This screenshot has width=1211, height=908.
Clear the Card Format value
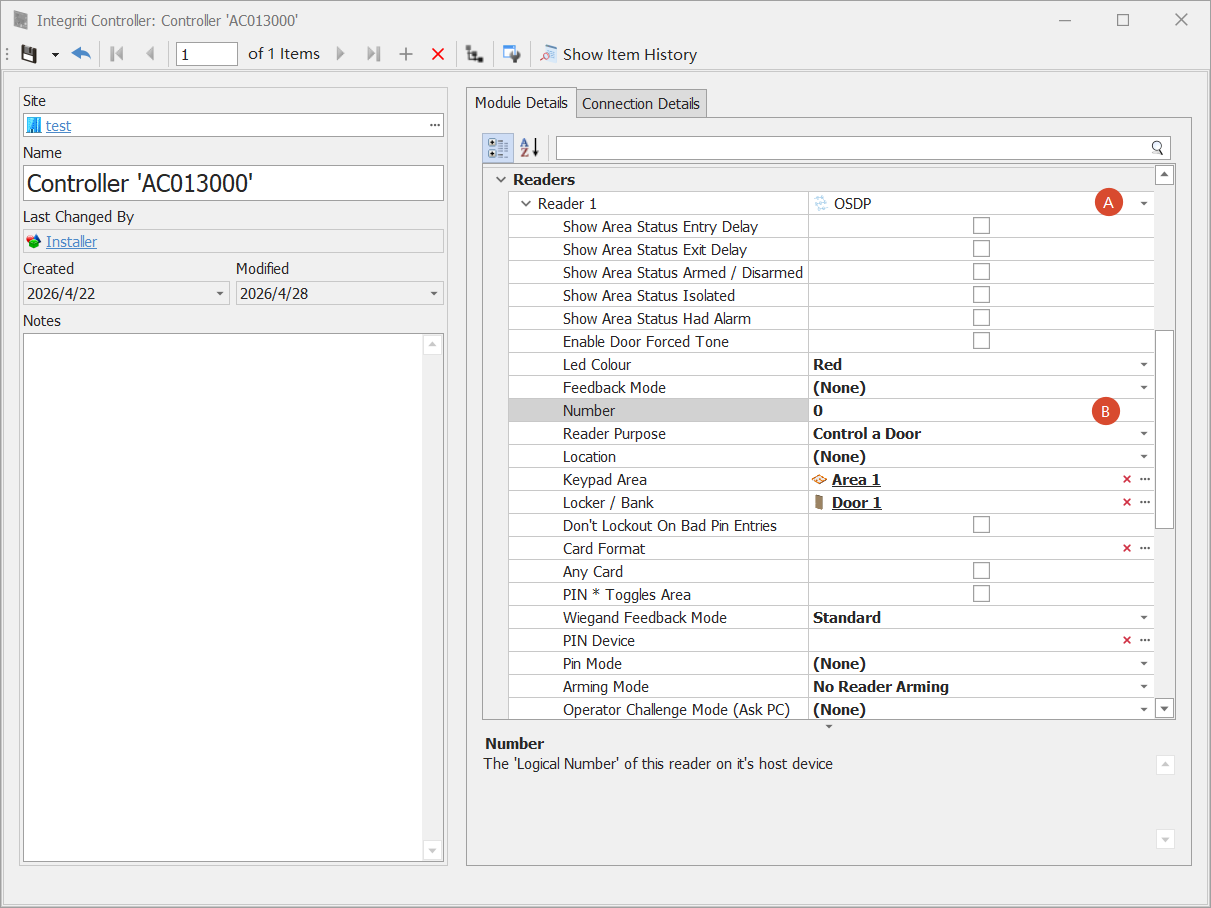pos(1127,549)
